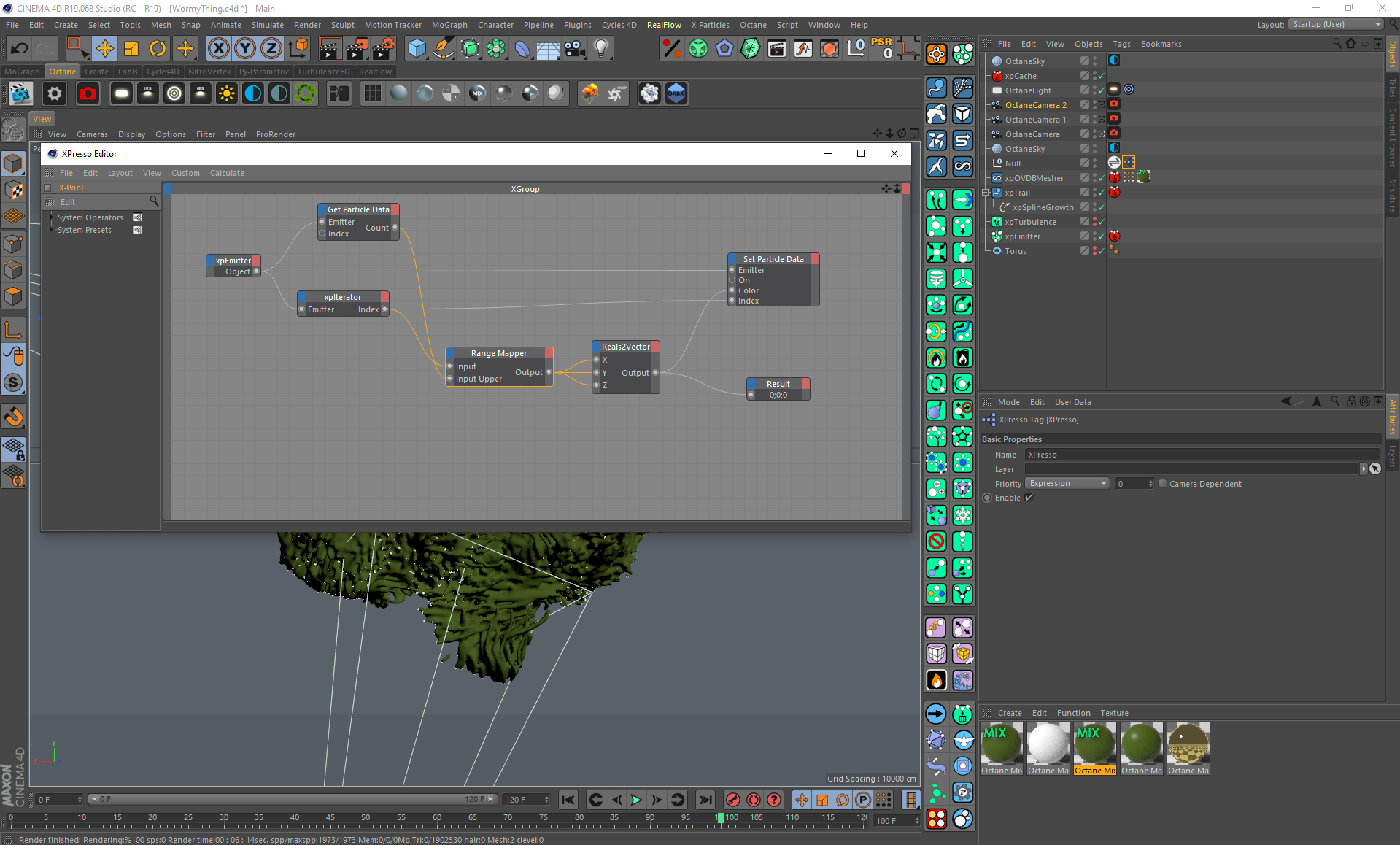Click the Pen spline tool icon
Screen dimensions: 1400x845
click(x=443, y=49)
